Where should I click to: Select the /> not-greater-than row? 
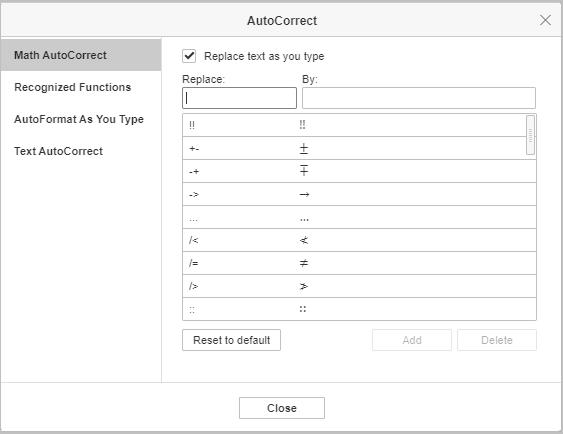pyautogui.click(x=359, y=286)
